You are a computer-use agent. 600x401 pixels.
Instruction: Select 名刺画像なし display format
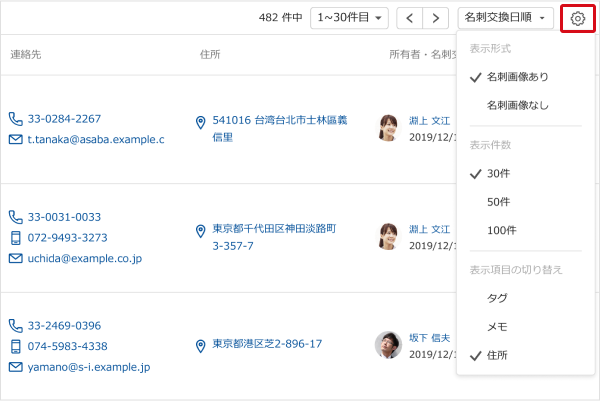(x=517, y=105)
